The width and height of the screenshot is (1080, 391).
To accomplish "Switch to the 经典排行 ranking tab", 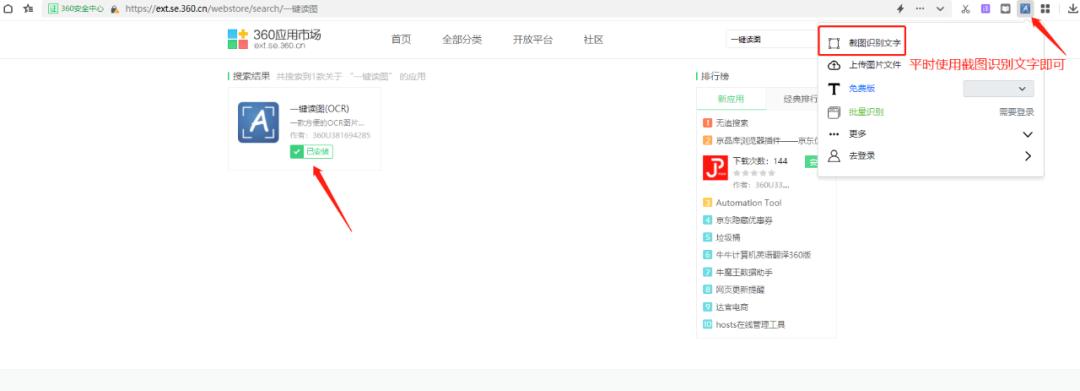I will click(800, 99).
